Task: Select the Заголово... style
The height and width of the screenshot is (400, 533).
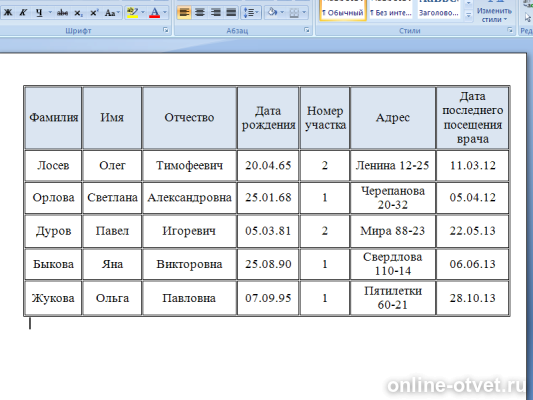Action: click(x=439, y=10)
